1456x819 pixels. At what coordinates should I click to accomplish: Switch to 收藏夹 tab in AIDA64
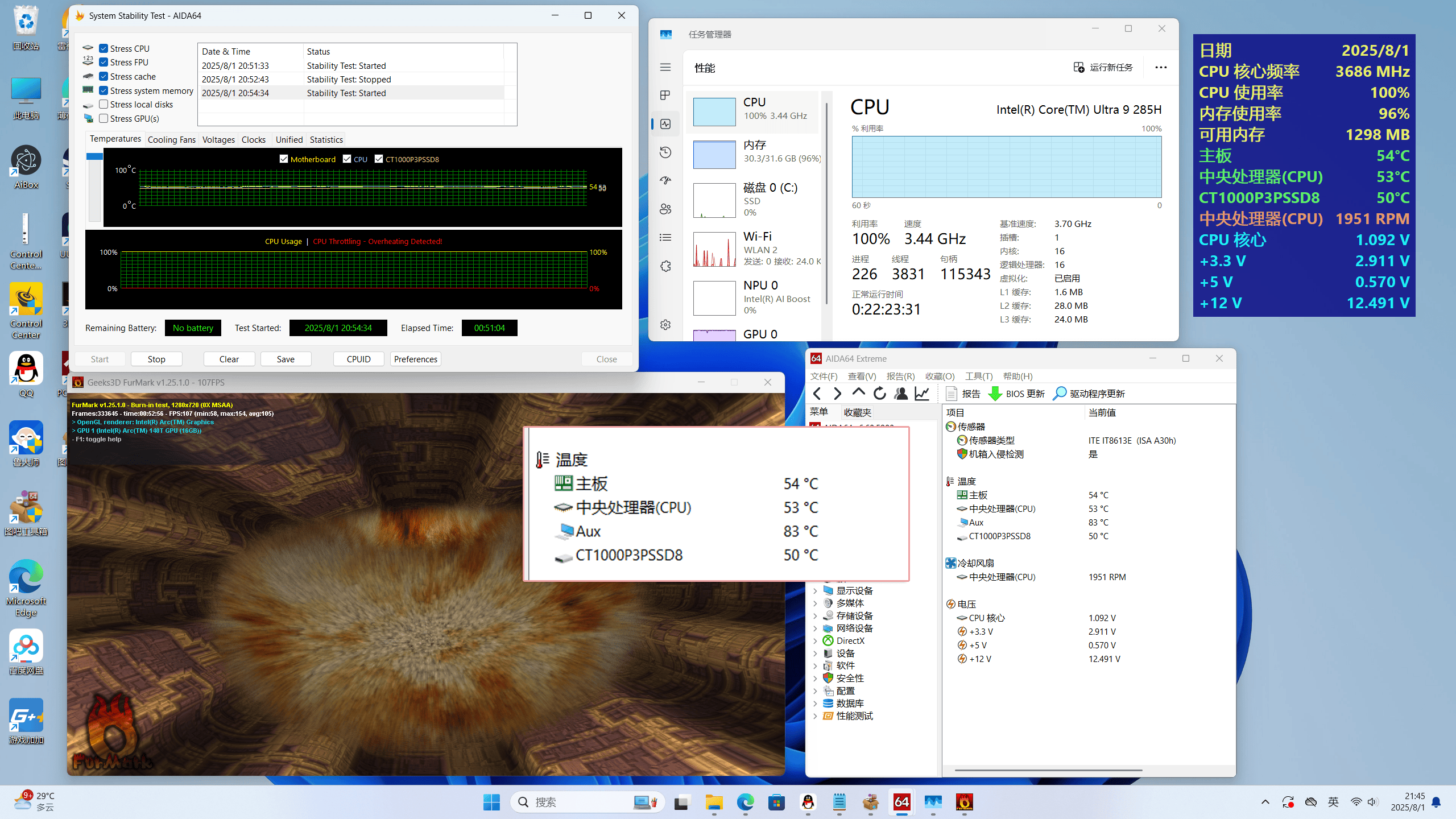[858, 412]
